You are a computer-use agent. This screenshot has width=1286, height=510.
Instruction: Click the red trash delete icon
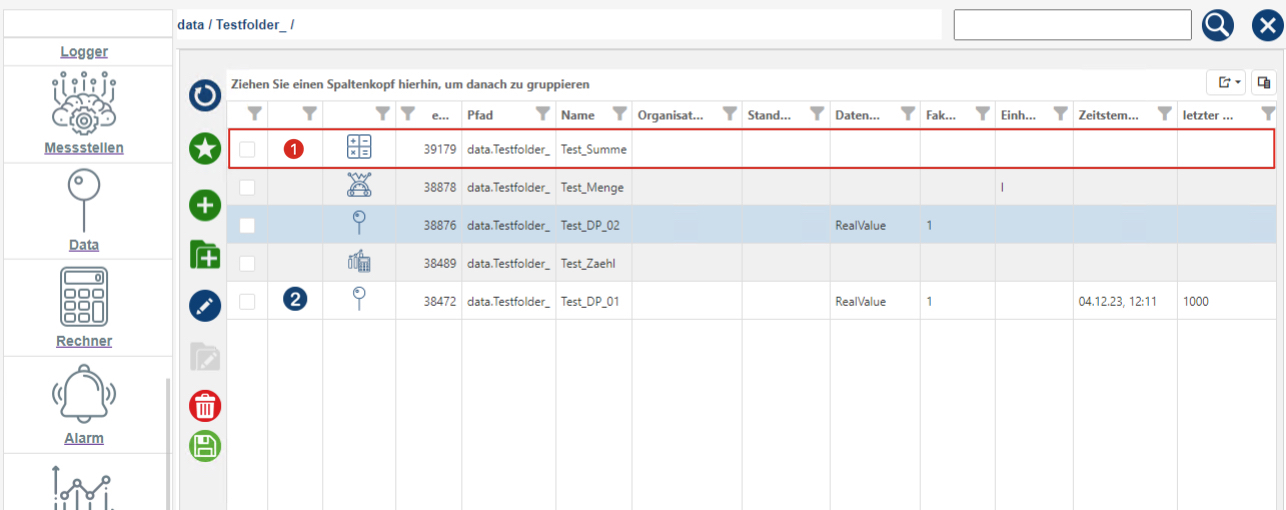click(x=205, y=406)
